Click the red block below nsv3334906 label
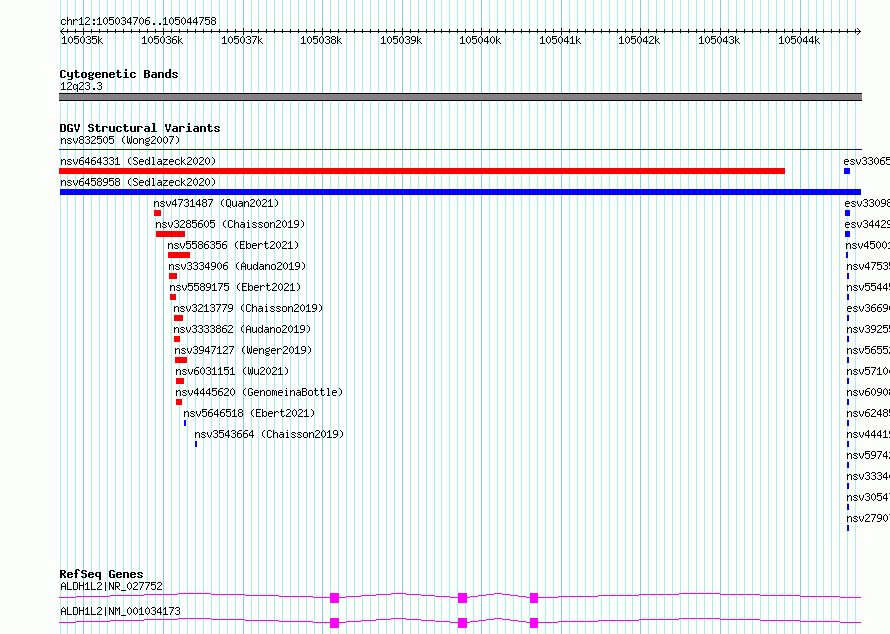Viewport: 890px width, 634px height. click(x=173, y=276)
